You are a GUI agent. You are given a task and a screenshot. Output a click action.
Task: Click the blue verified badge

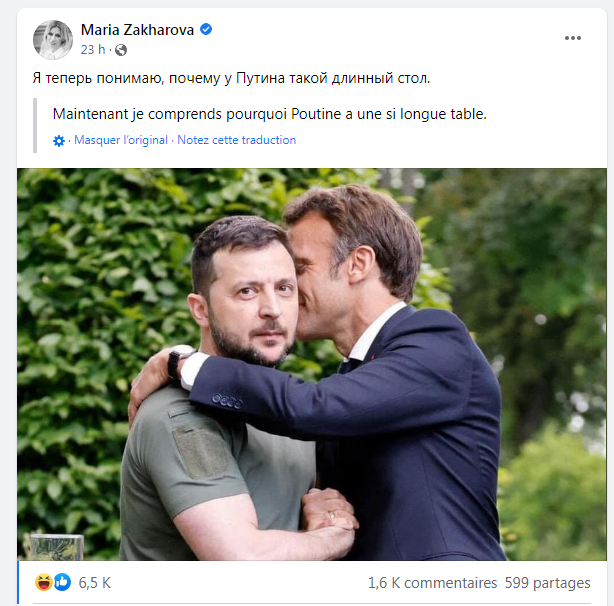tap(206, 30)
